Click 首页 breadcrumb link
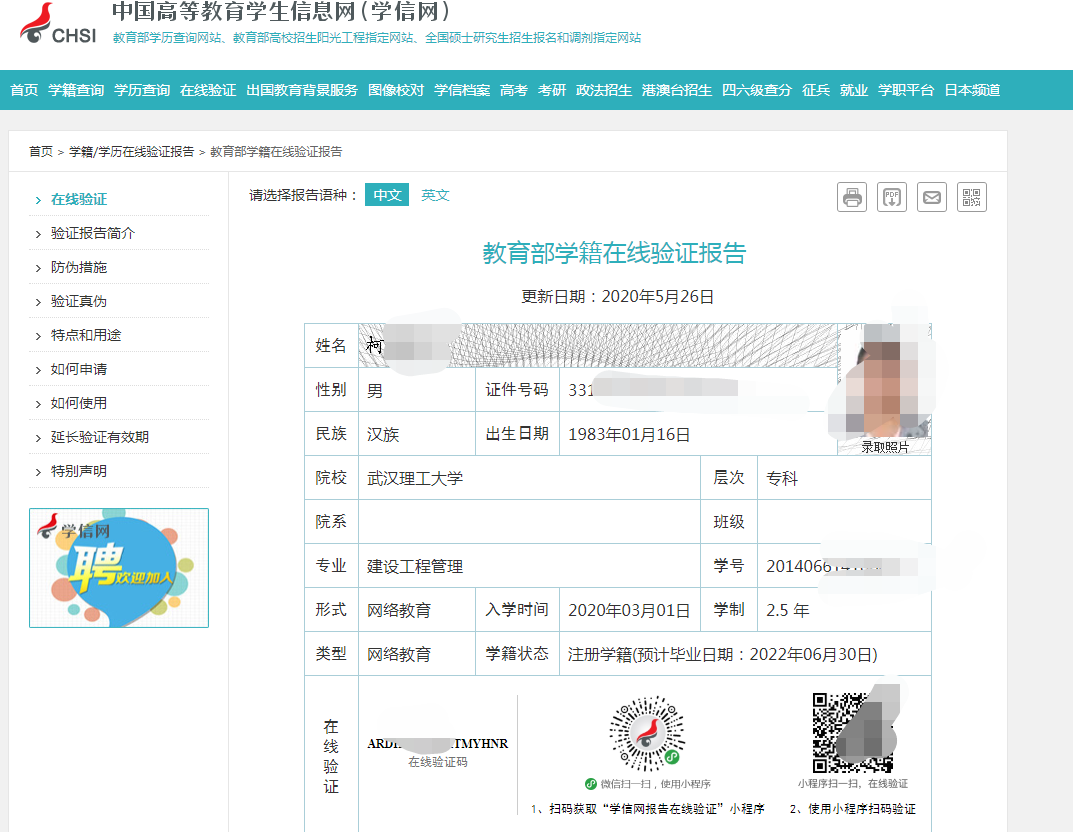The height and width of the screenshot is (832, 1073). pyautogui.click(x=41, y=151)
